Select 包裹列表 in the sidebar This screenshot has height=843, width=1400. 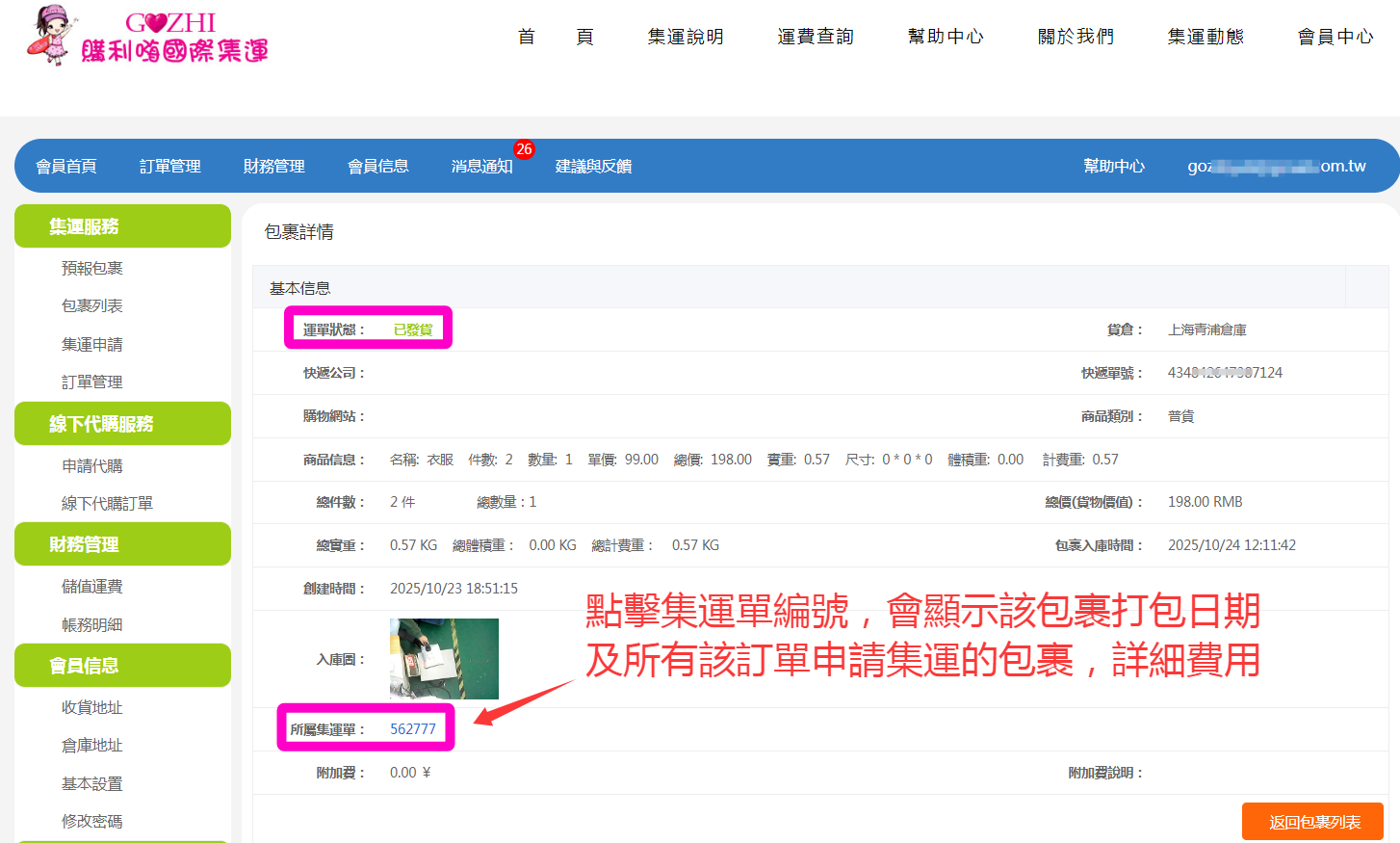pos(92,306)
